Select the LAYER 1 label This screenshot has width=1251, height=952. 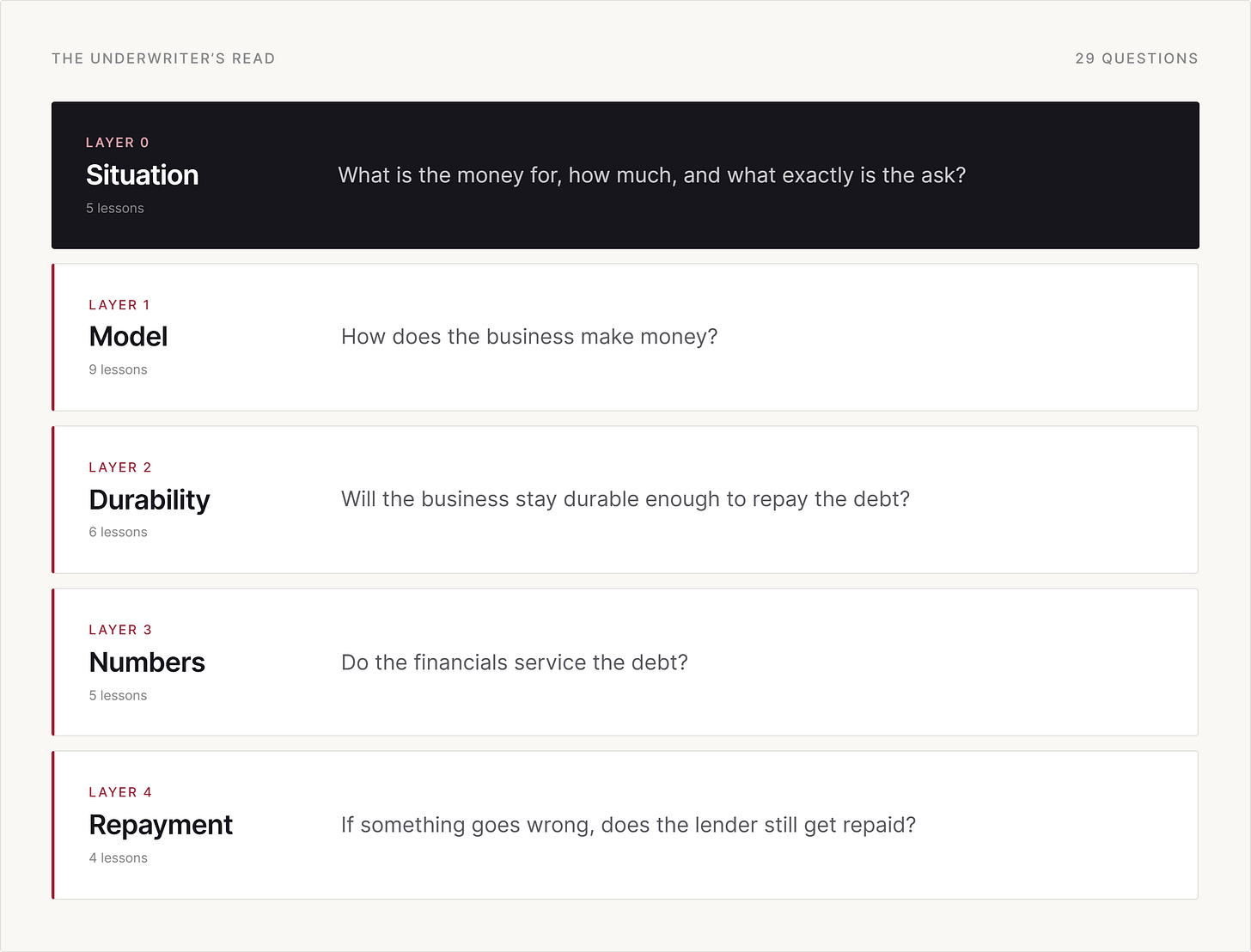pos(119,305)
